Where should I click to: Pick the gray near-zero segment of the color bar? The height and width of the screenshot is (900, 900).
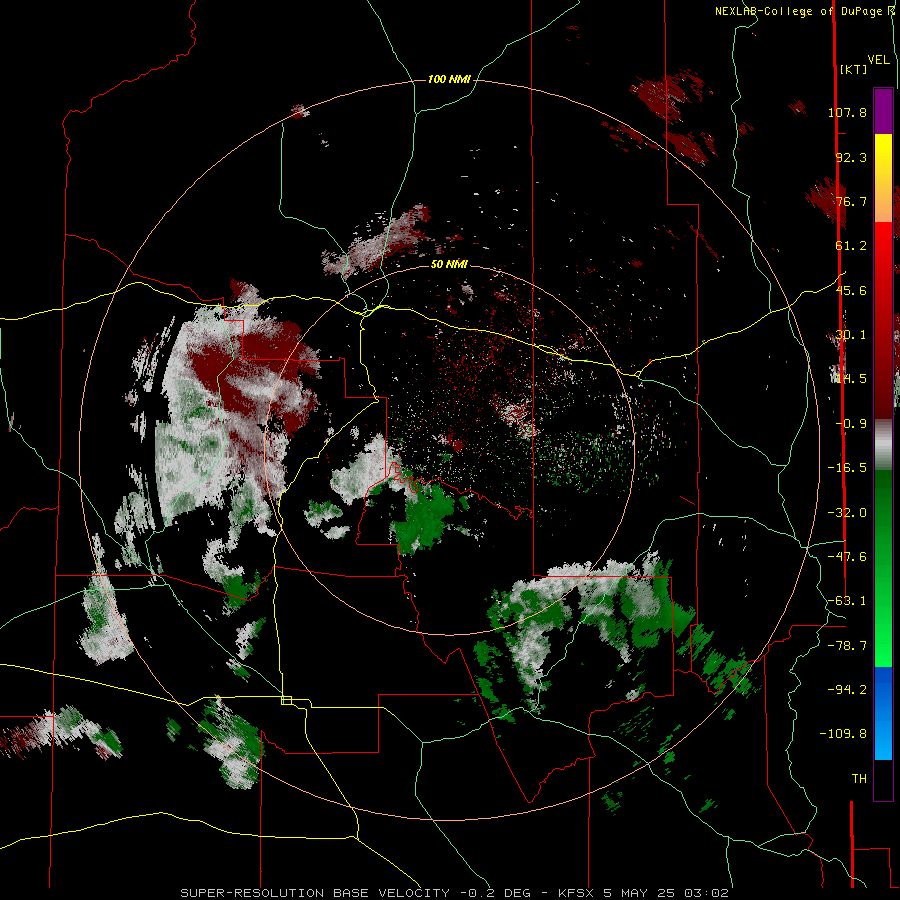point(883,445)
